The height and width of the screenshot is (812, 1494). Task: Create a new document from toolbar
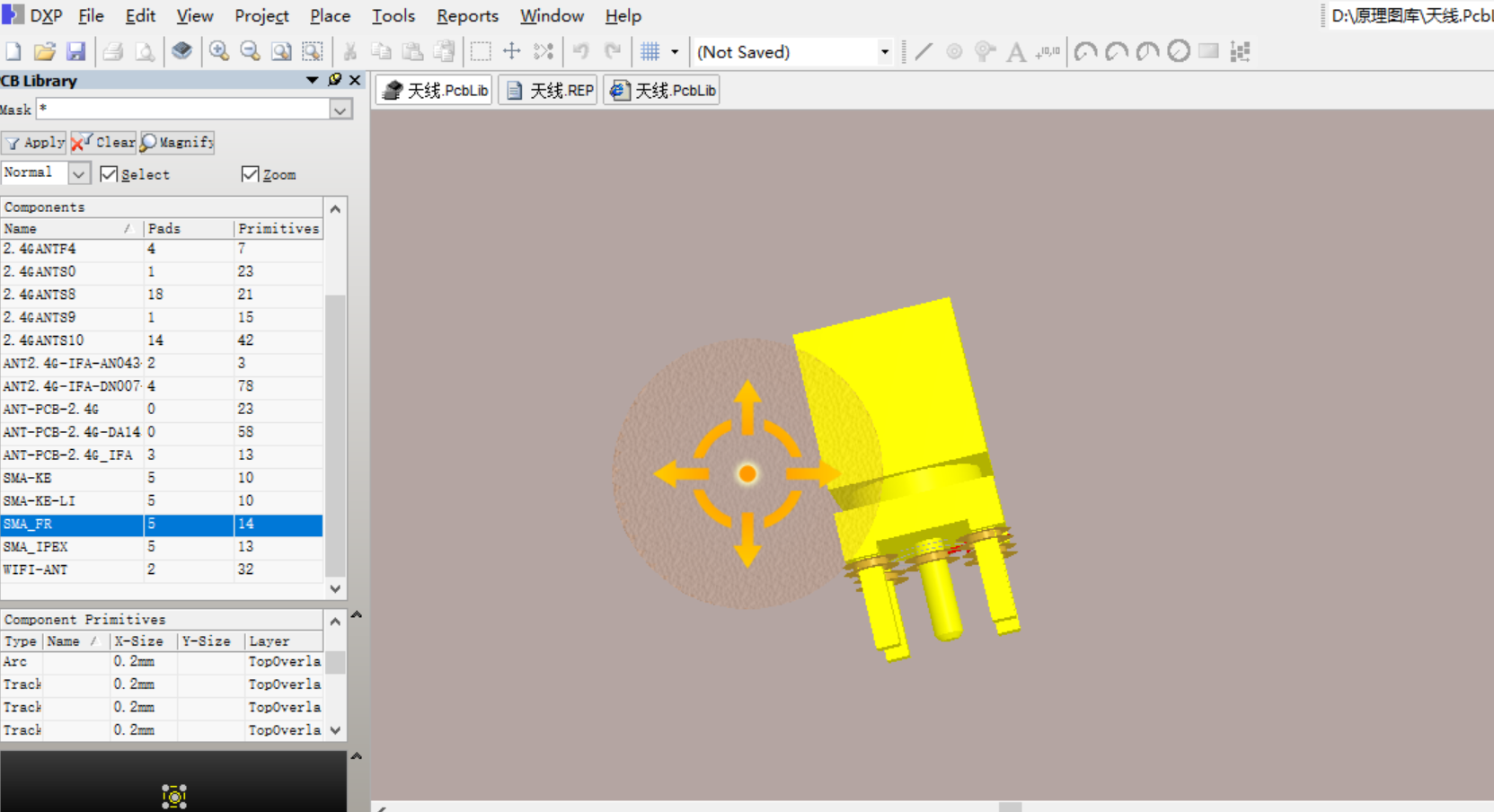[x=13, y=51]
